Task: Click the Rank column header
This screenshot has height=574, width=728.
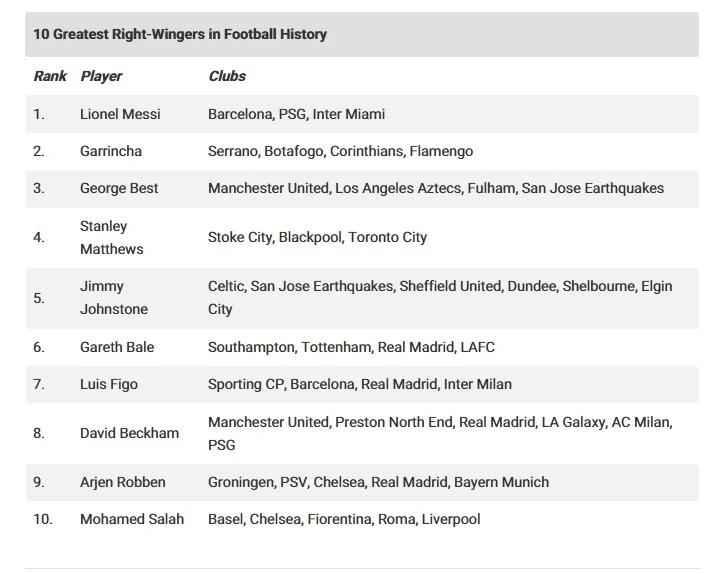Action: (50, 76)
